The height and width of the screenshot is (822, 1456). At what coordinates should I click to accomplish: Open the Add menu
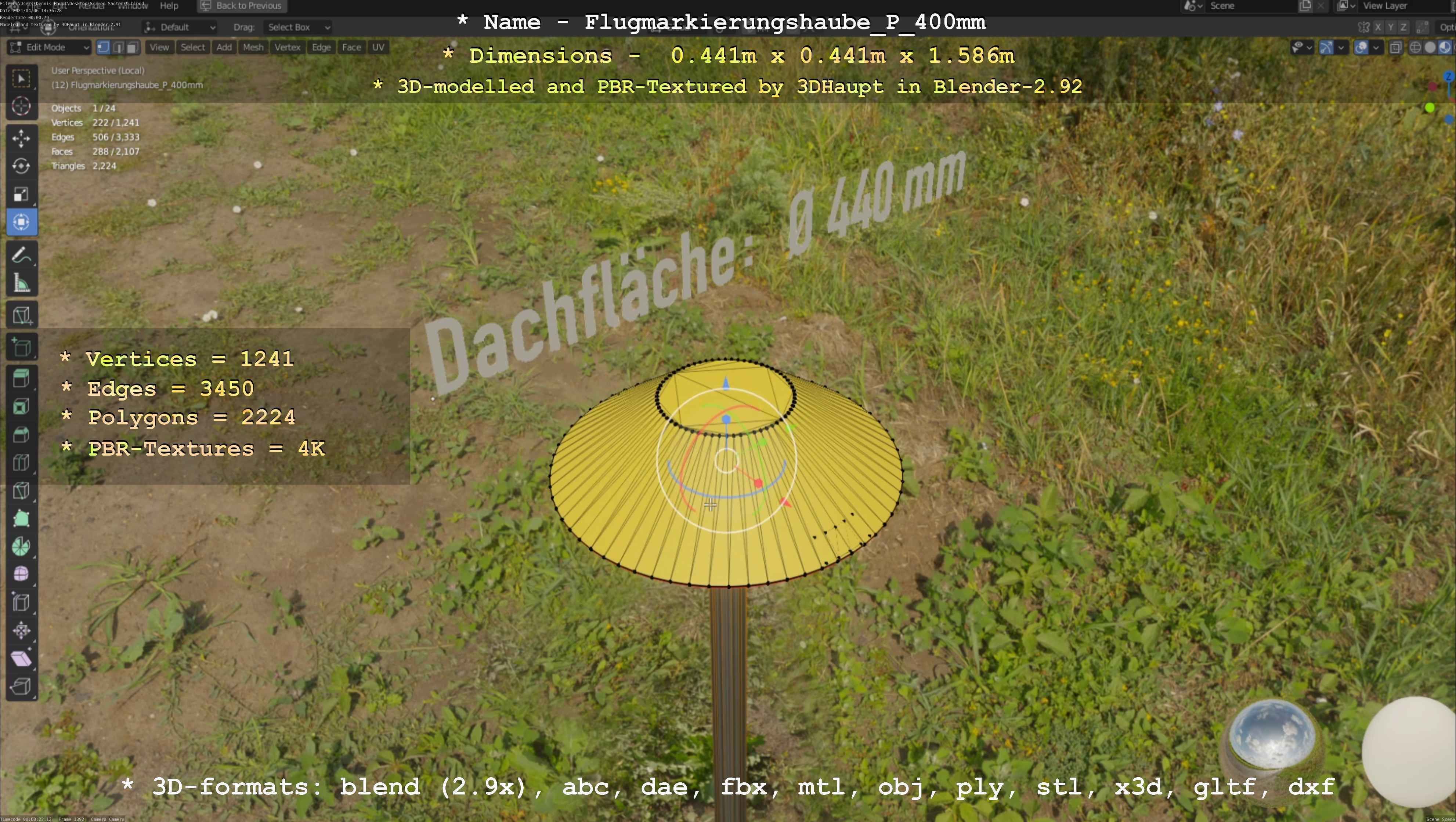click(x=224, y=47)
